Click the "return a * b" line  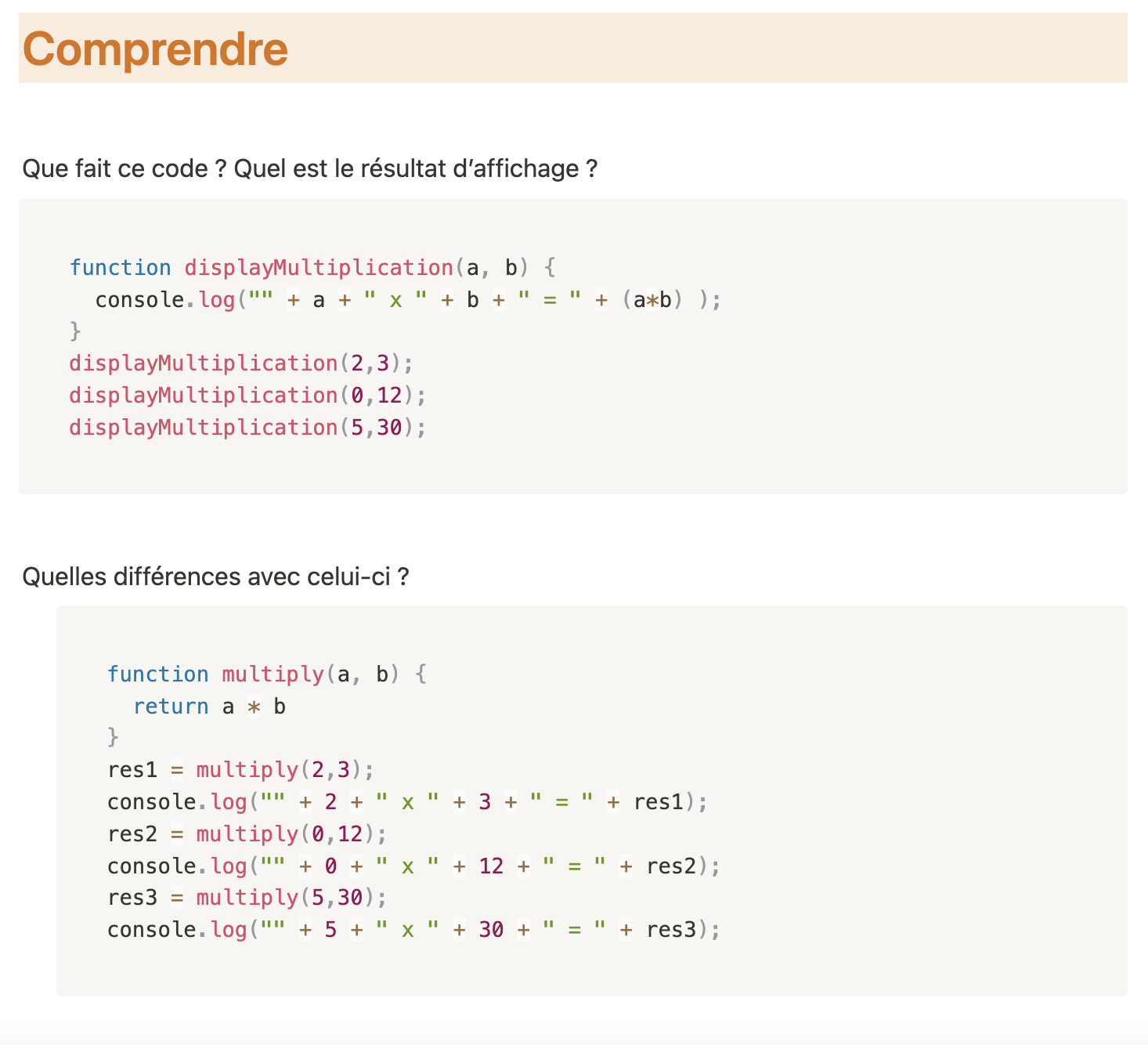tap(209, 707)
